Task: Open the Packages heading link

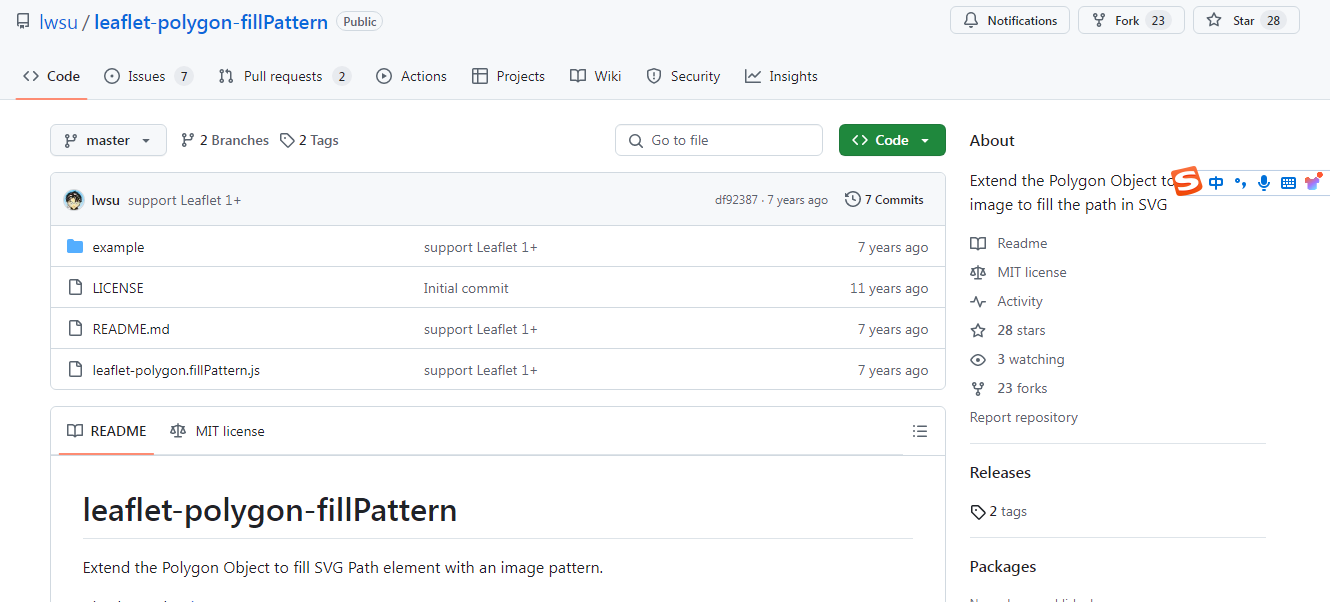Action: [1003, 566]
